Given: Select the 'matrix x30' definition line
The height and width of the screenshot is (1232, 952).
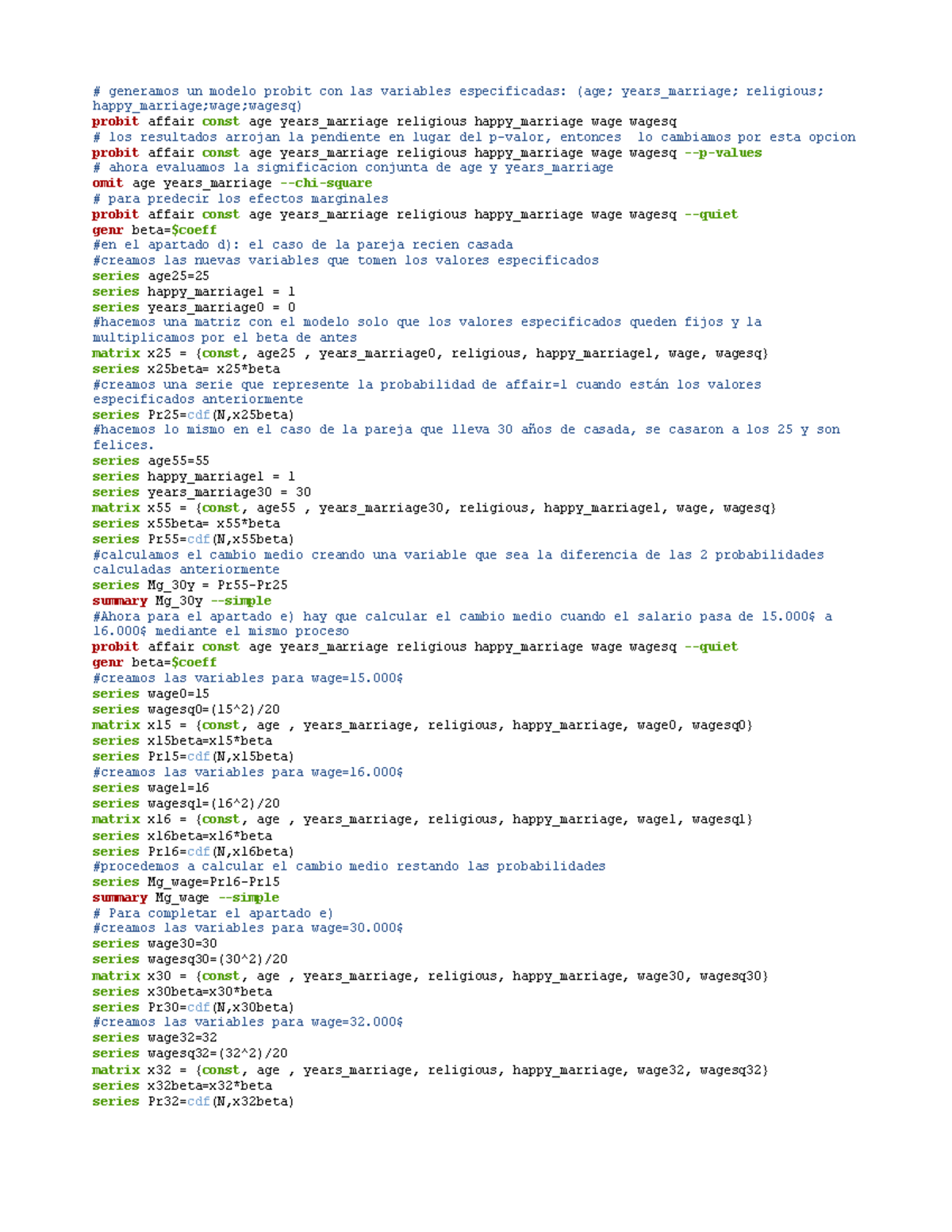Looking at the screenshot, I should tap(430, 977).
